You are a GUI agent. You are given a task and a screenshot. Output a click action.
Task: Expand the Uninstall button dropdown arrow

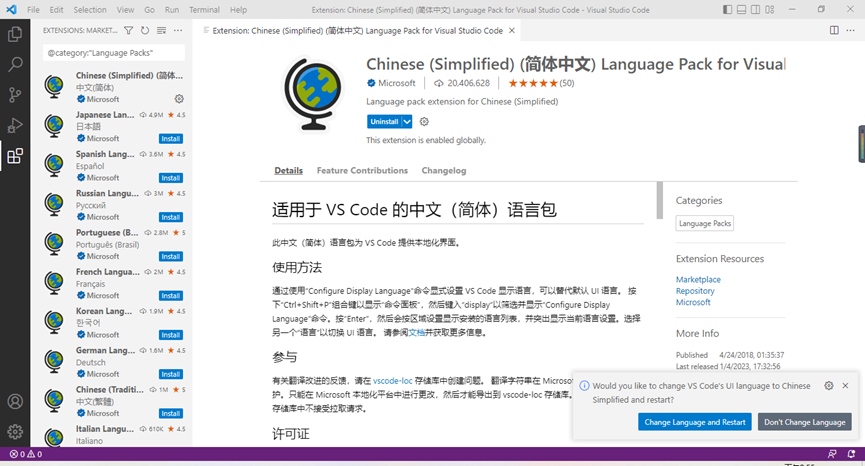[407, 121]
